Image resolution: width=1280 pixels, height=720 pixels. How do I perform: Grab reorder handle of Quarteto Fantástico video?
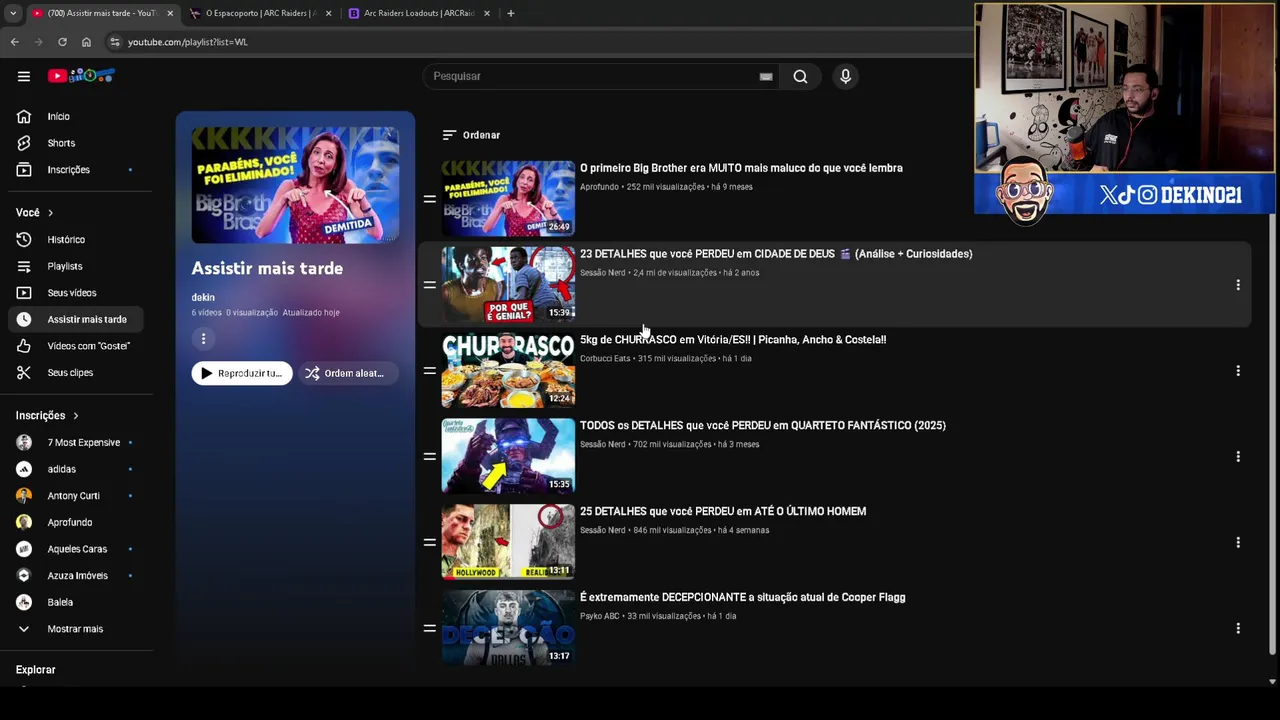(x=430, y=457)
